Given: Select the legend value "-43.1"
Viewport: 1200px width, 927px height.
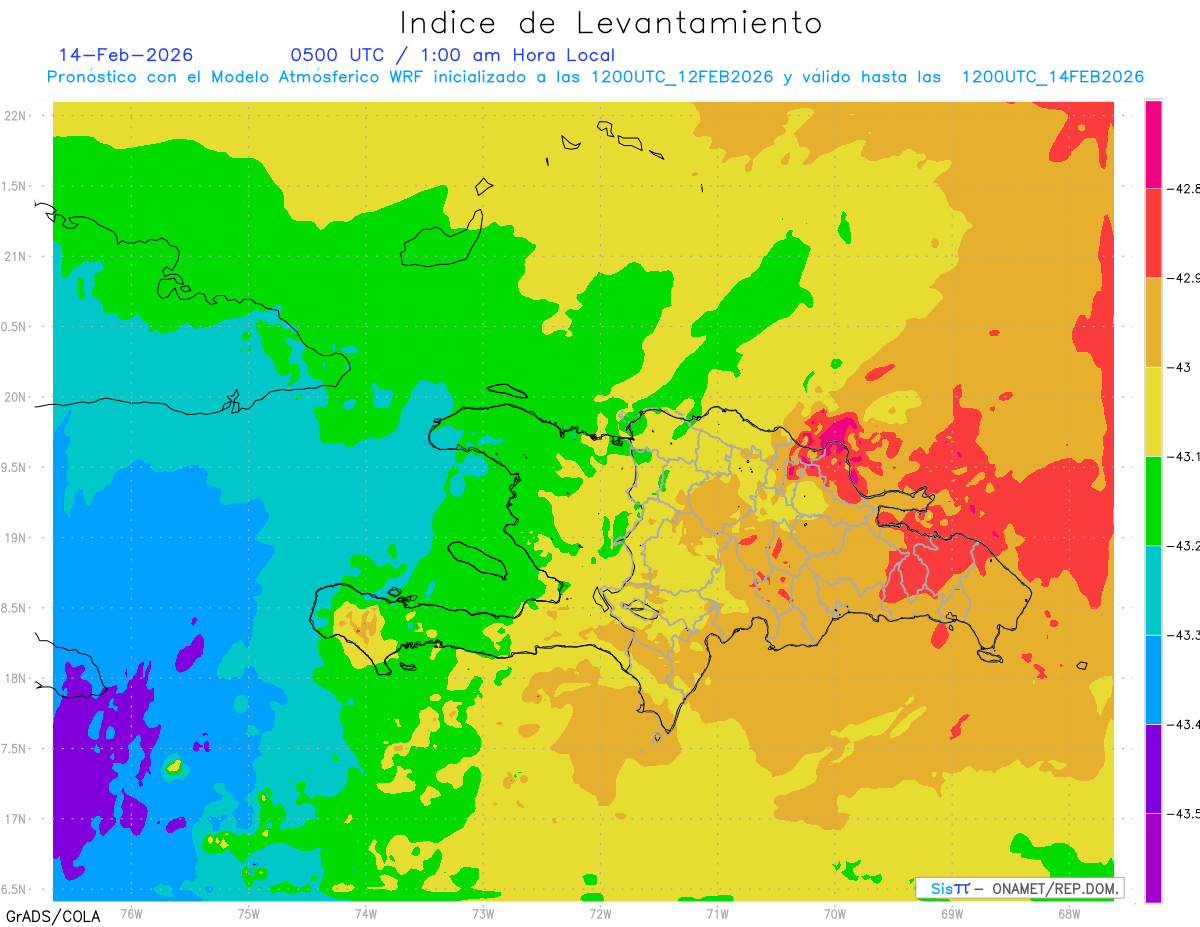Looking at the screenshot, I should tap(1183, 456).
